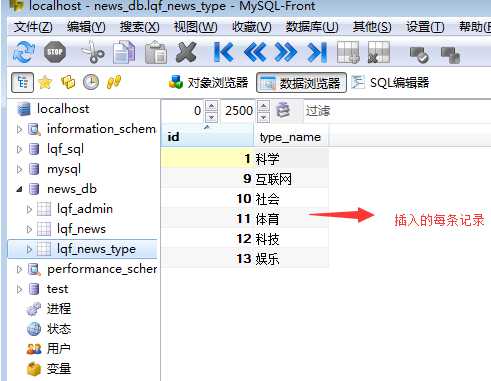
Task: Expand the mysql database node
Action: click(x=19, y=169)
